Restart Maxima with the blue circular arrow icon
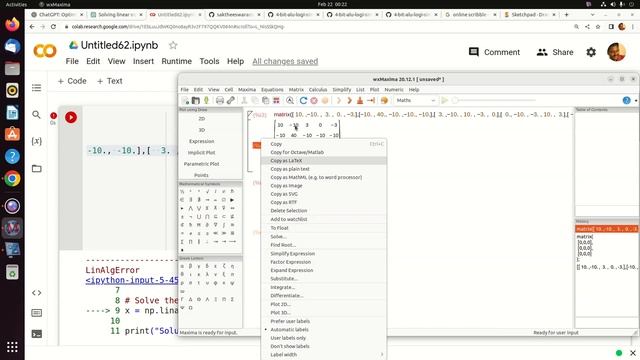 pos(303,100)
